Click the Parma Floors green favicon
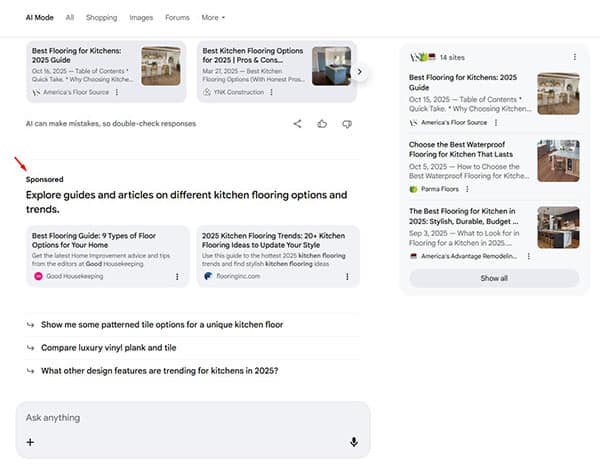 [413, 189]
